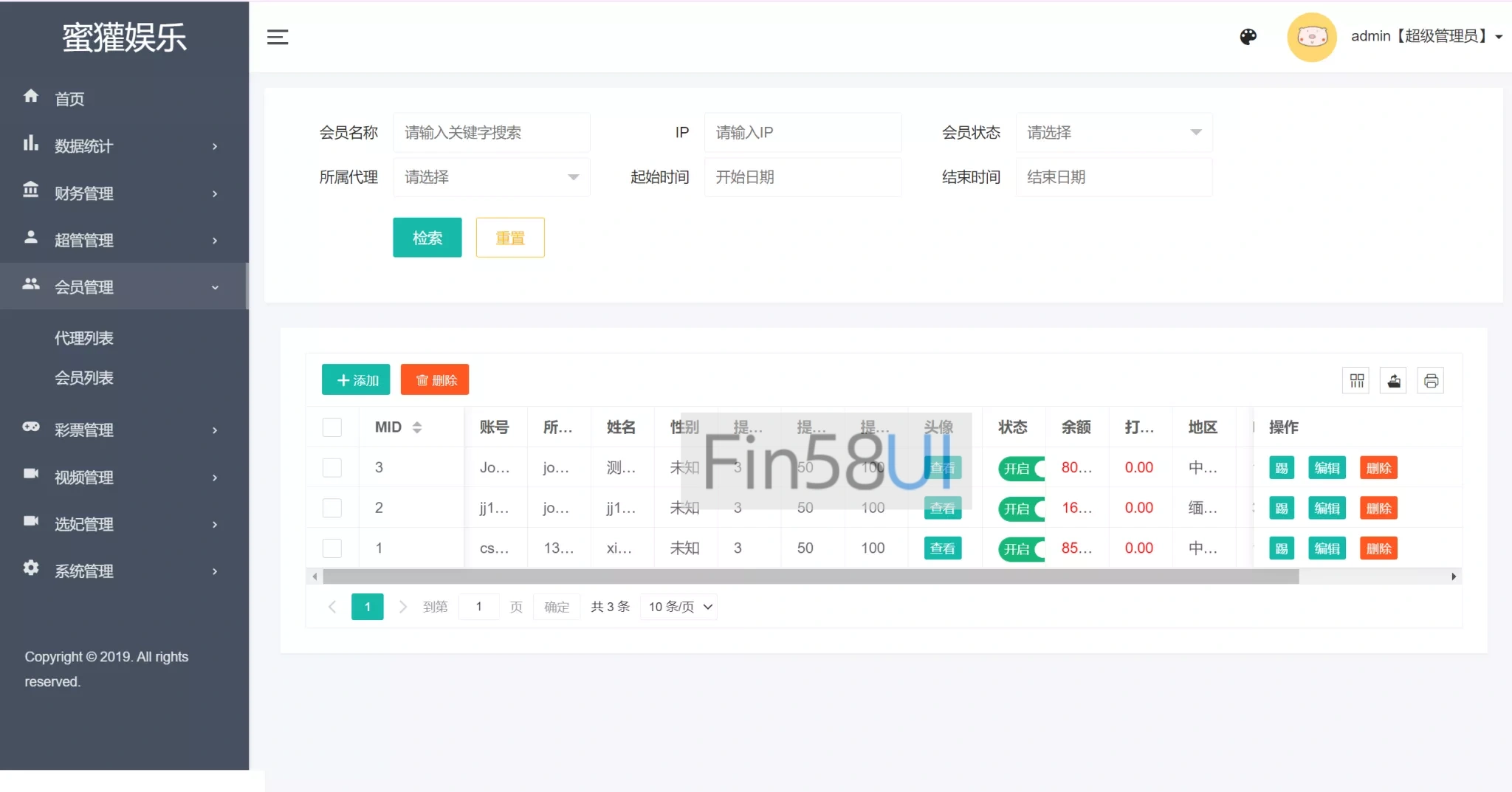The image size is (1512, 792).
Task: Sort the table by MID column
Action: (x=417, y=427)
